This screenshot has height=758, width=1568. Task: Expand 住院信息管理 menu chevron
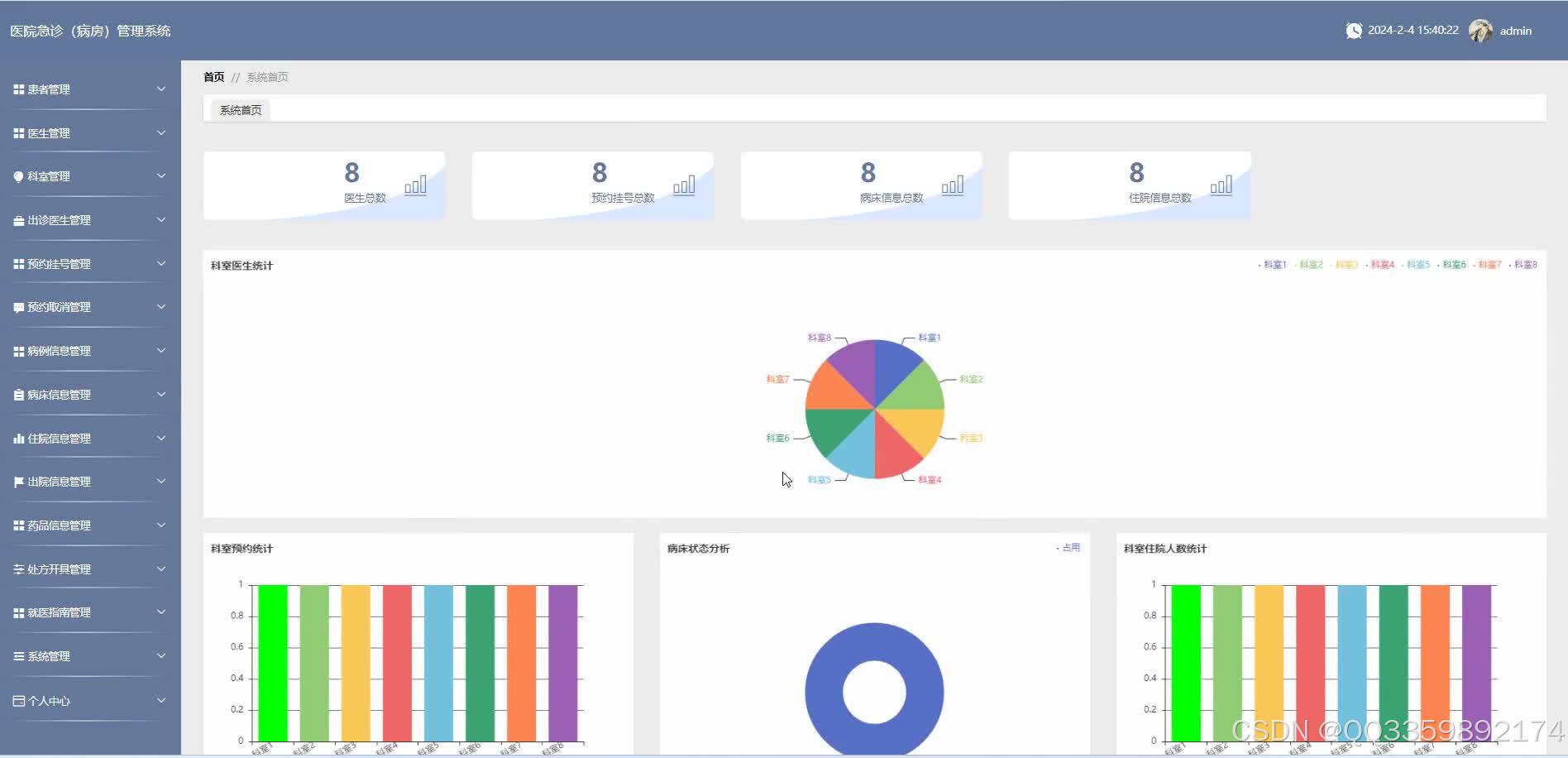(161, 438)
